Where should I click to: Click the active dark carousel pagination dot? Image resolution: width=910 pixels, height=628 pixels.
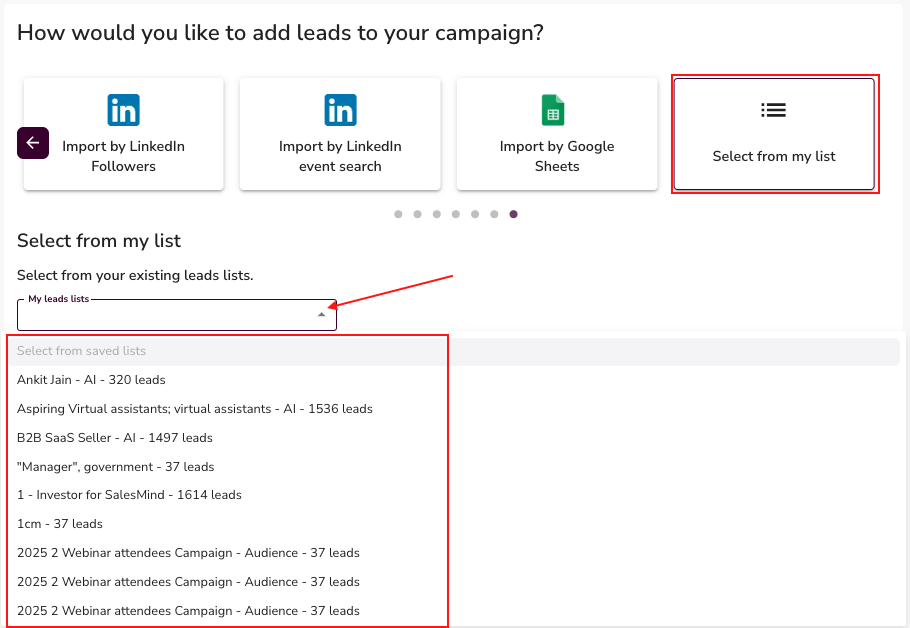513,214
